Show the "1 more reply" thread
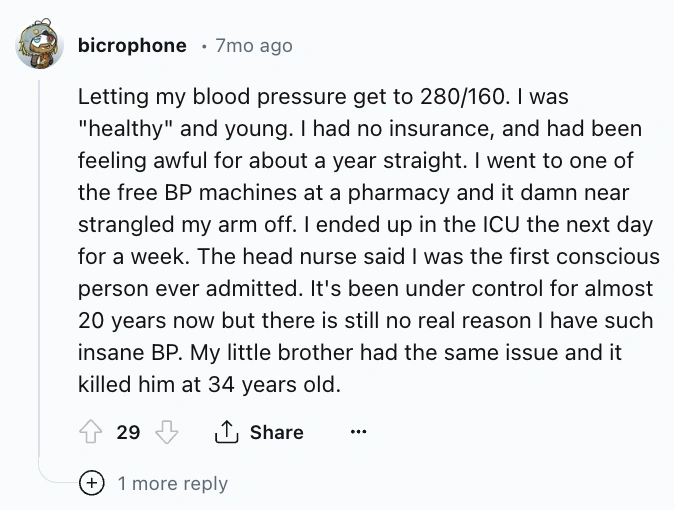Image resolution: width=674 pixels, height=510 pixels. coord(172,484)
